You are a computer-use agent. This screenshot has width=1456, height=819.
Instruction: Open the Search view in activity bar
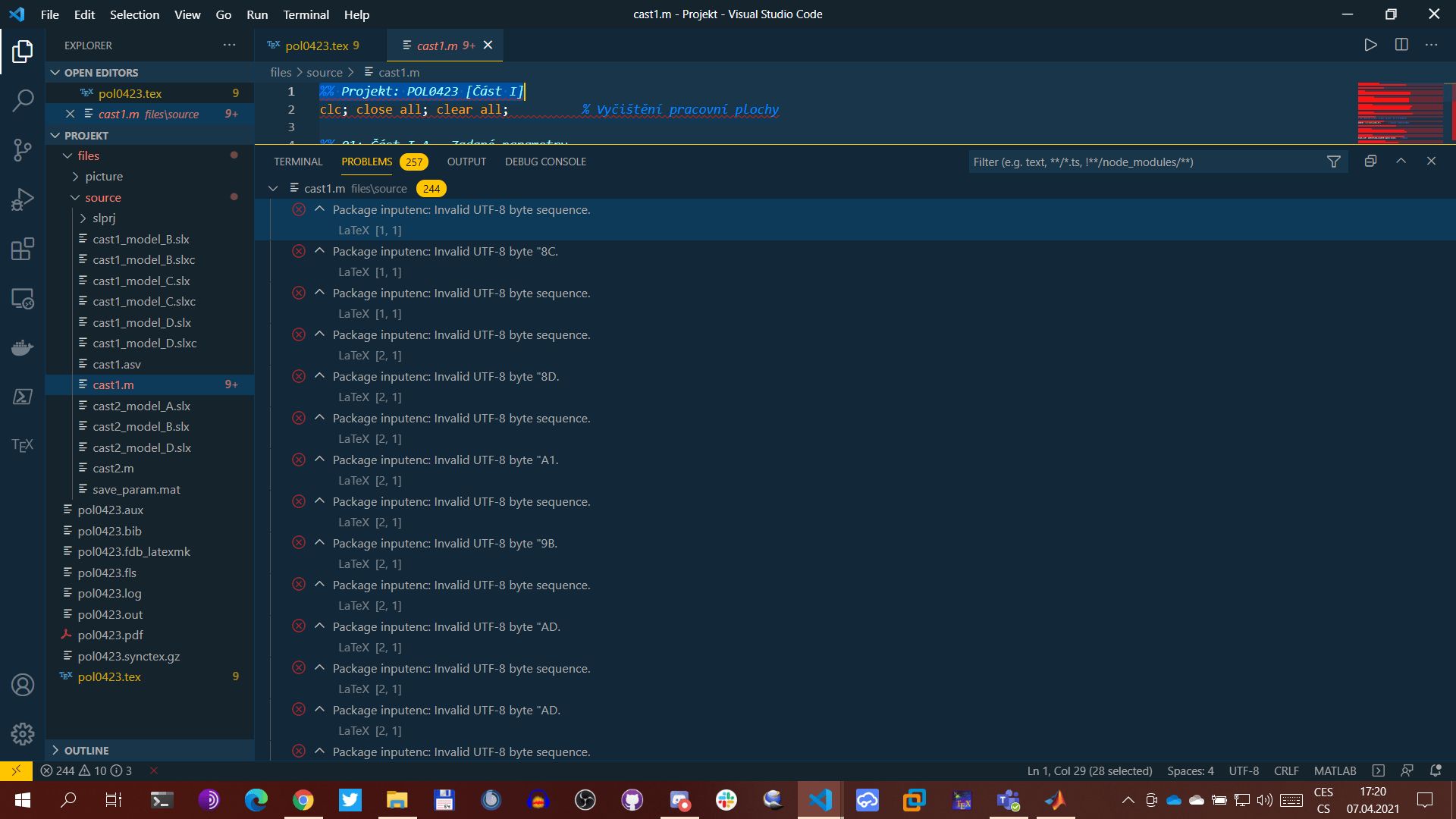[x=23, y=100]
